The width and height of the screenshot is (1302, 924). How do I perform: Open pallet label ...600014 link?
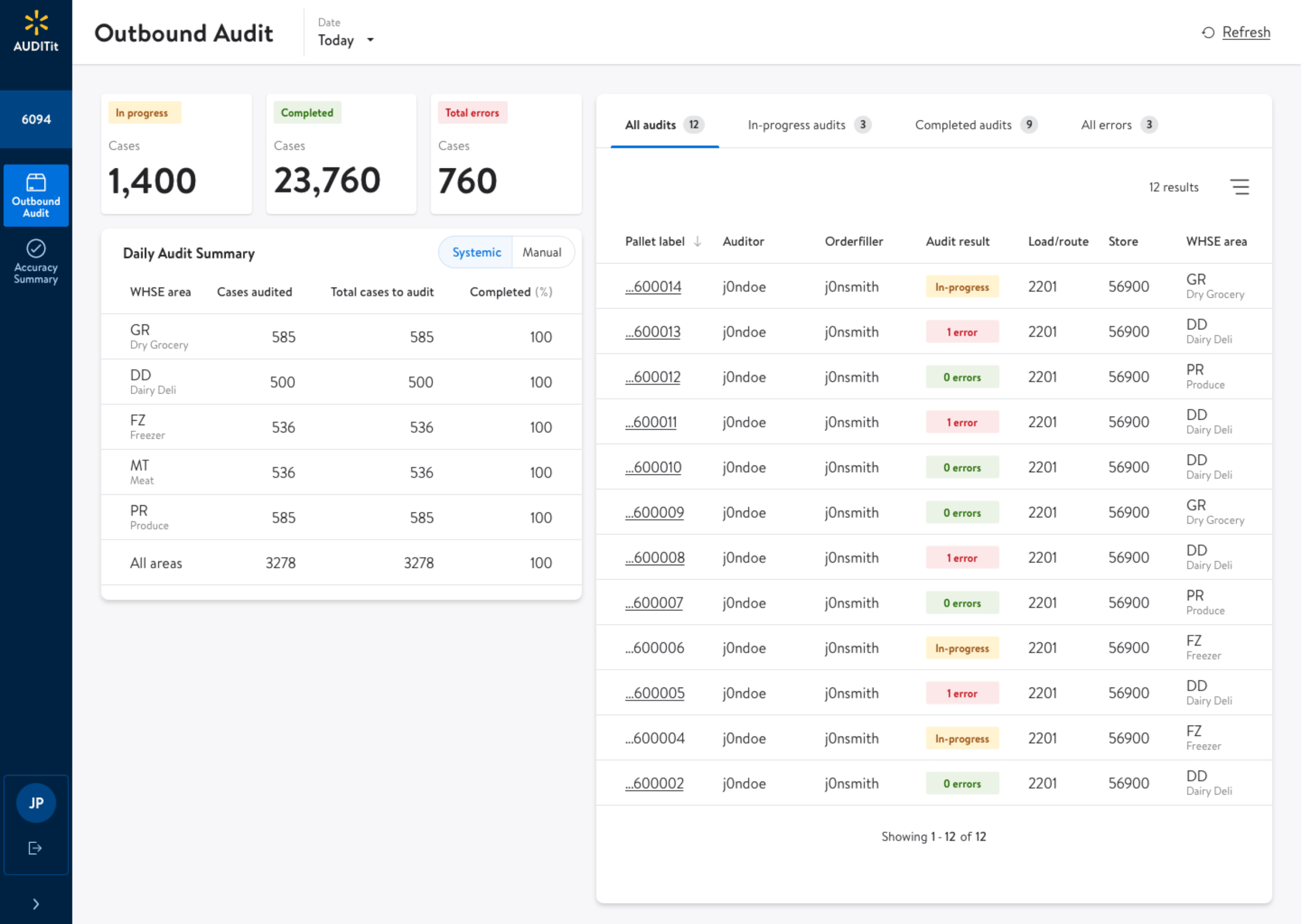click(x=653, y=287)
